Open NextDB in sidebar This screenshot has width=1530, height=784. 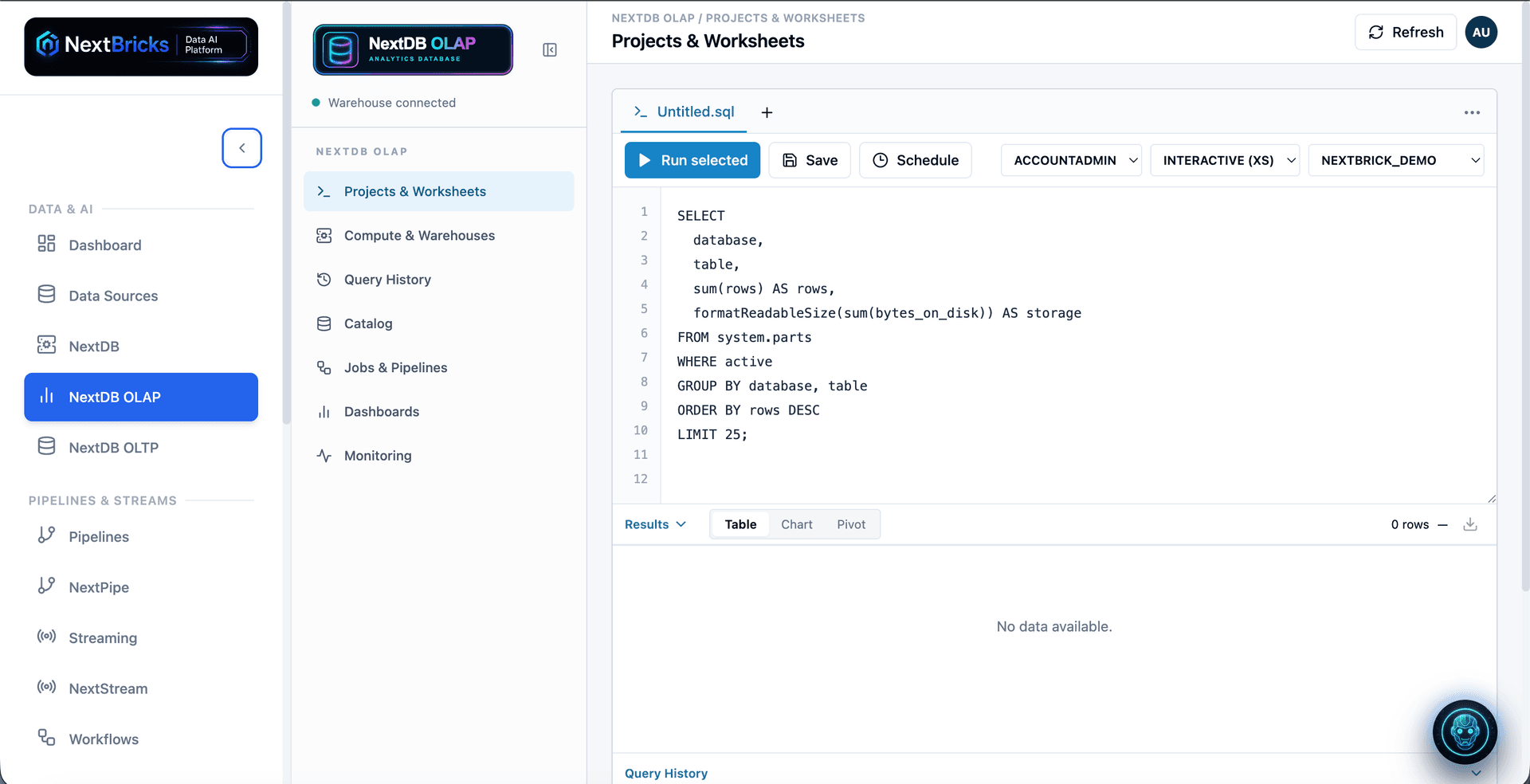click(x=141, y=346)
